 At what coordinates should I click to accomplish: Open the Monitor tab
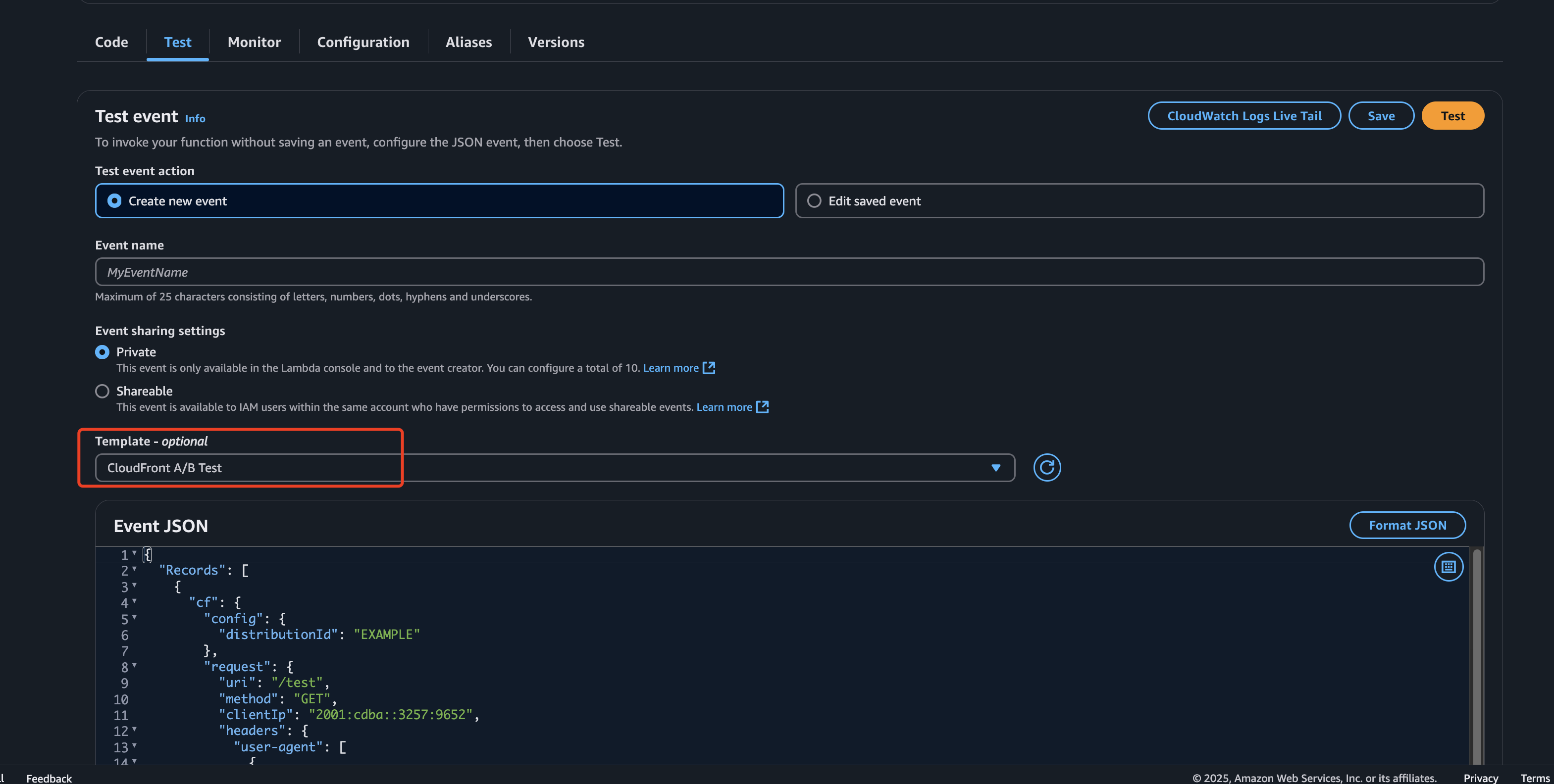point(254,42)
